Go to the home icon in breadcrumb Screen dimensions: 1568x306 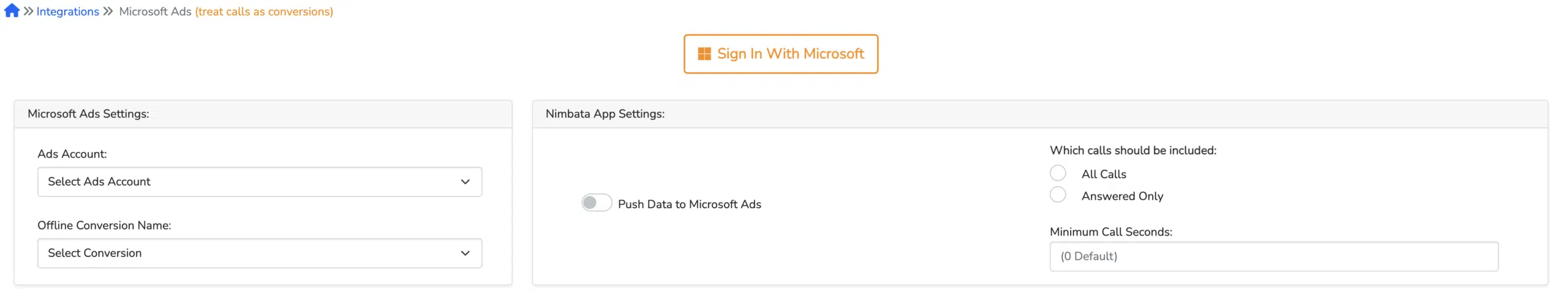coord(12,11)
